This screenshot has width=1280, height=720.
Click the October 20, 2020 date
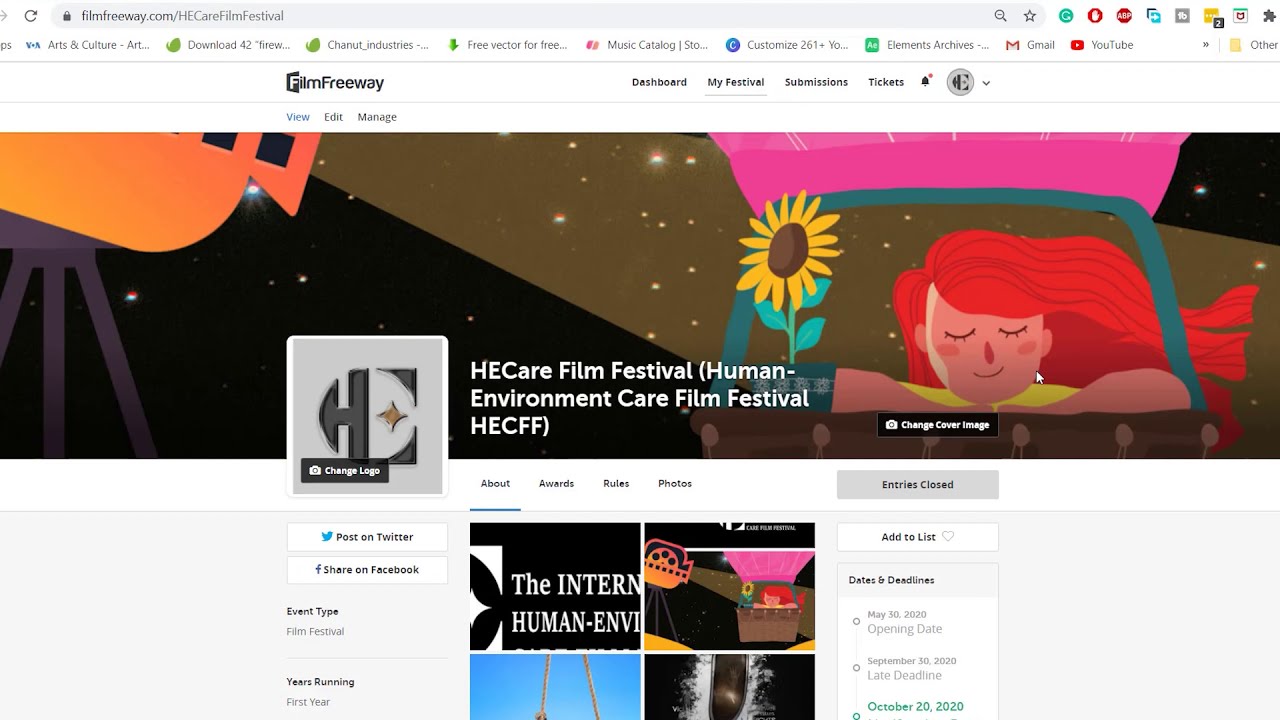[x=915, y=707]
